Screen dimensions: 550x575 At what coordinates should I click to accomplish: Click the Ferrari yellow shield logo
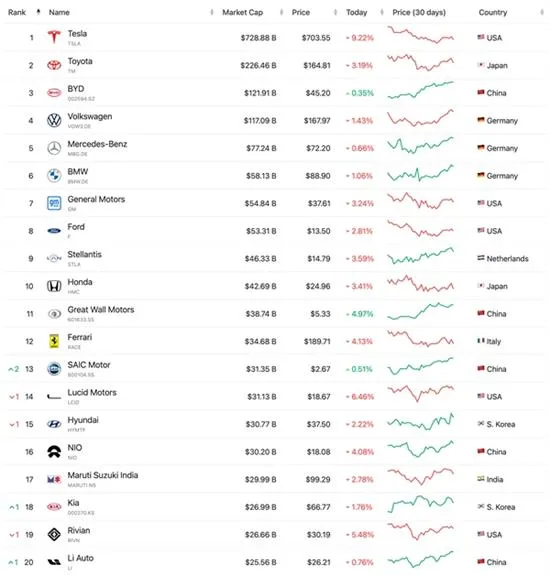tap(54, 341)
